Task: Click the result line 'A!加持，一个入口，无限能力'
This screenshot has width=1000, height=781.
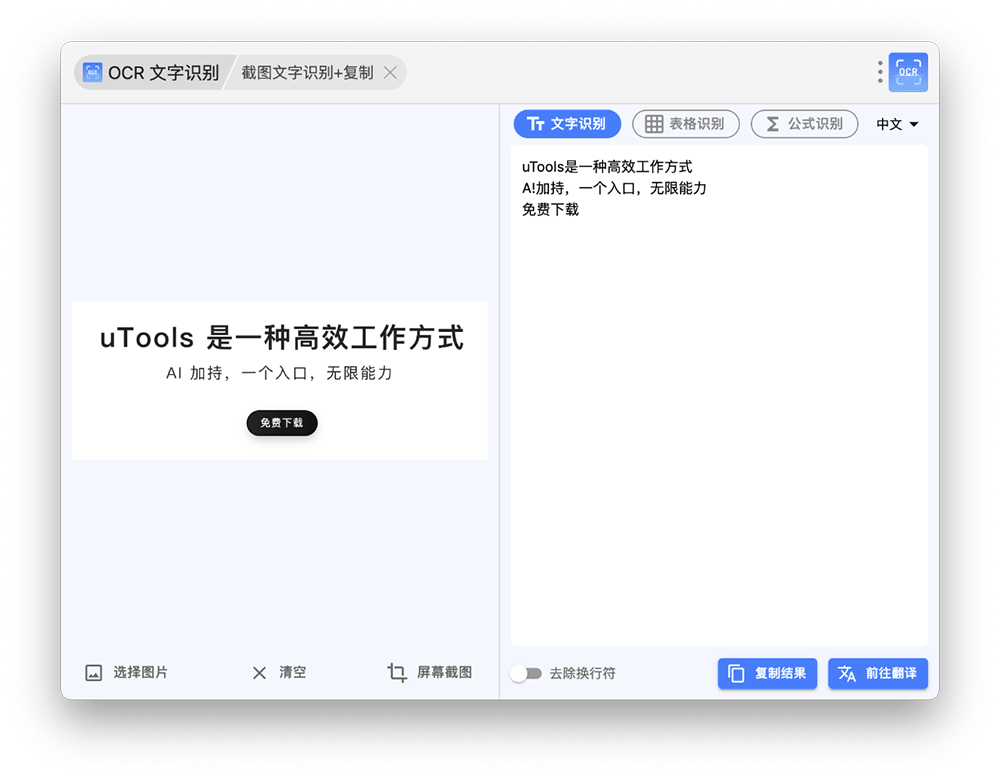Action: click(614, 188)
